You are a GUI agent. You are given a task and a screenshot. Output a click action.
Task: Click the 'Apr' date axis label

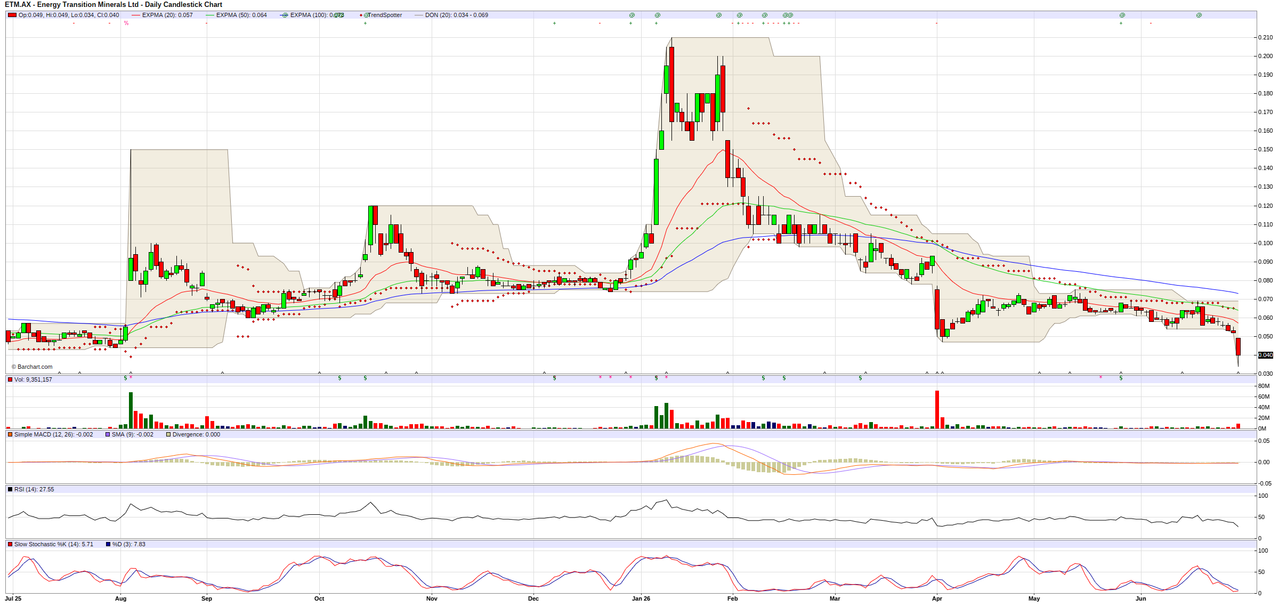pyautogui.click(x=936, y=599)
